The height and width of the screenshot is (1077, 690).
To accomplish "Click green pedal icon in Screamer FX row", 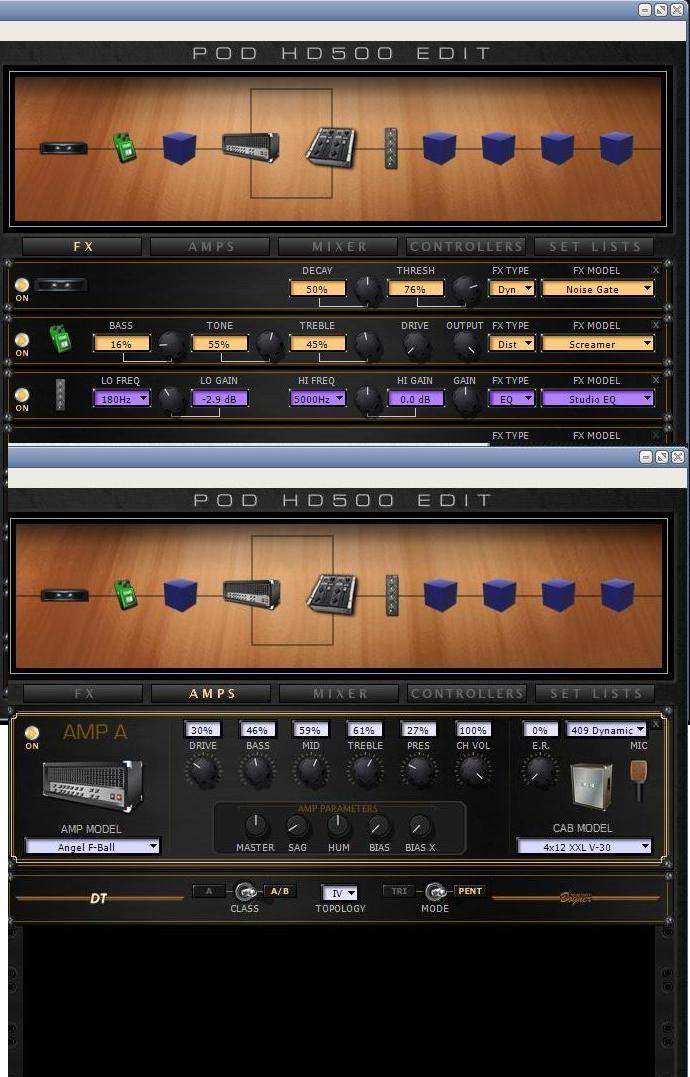I will 60,339.
